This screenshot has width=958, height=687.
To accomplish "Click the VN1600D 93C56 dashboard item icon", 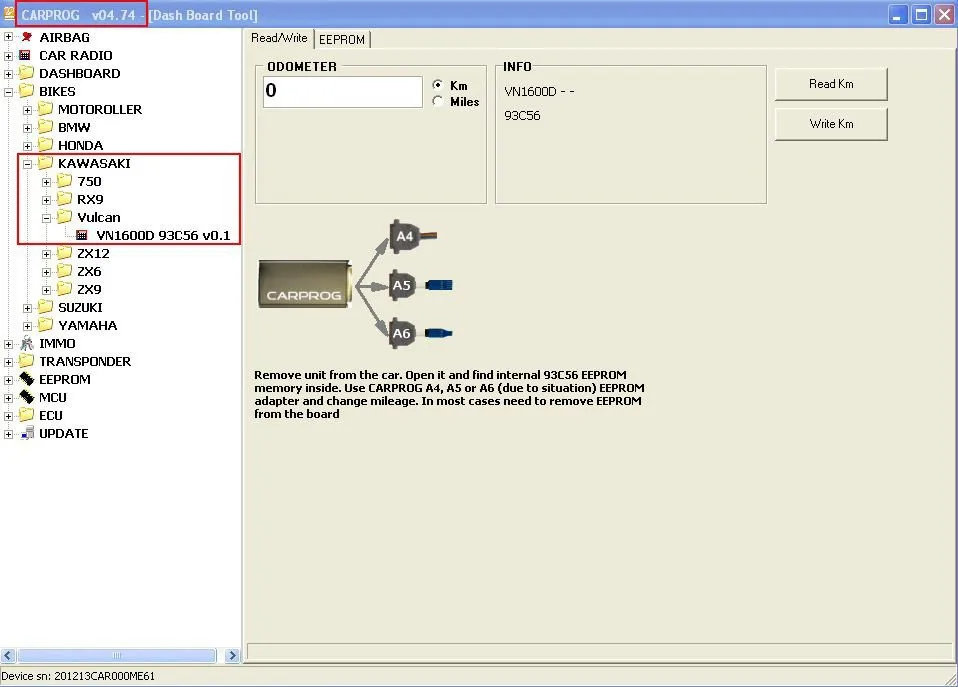I will pos(82,235).
